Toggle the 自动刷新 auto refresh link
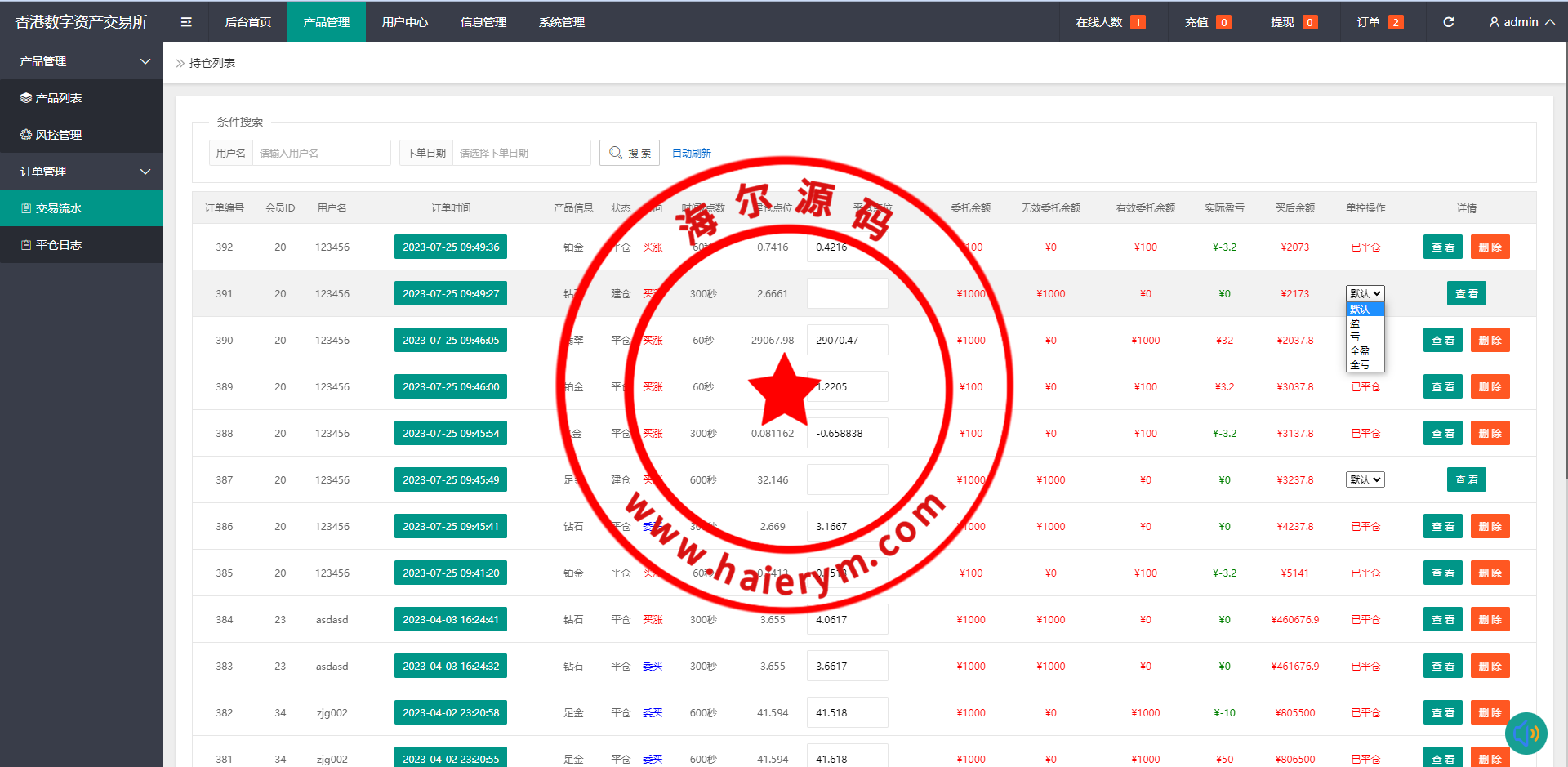The height and width of the screenshot is (767, 1568). point(691,154)
